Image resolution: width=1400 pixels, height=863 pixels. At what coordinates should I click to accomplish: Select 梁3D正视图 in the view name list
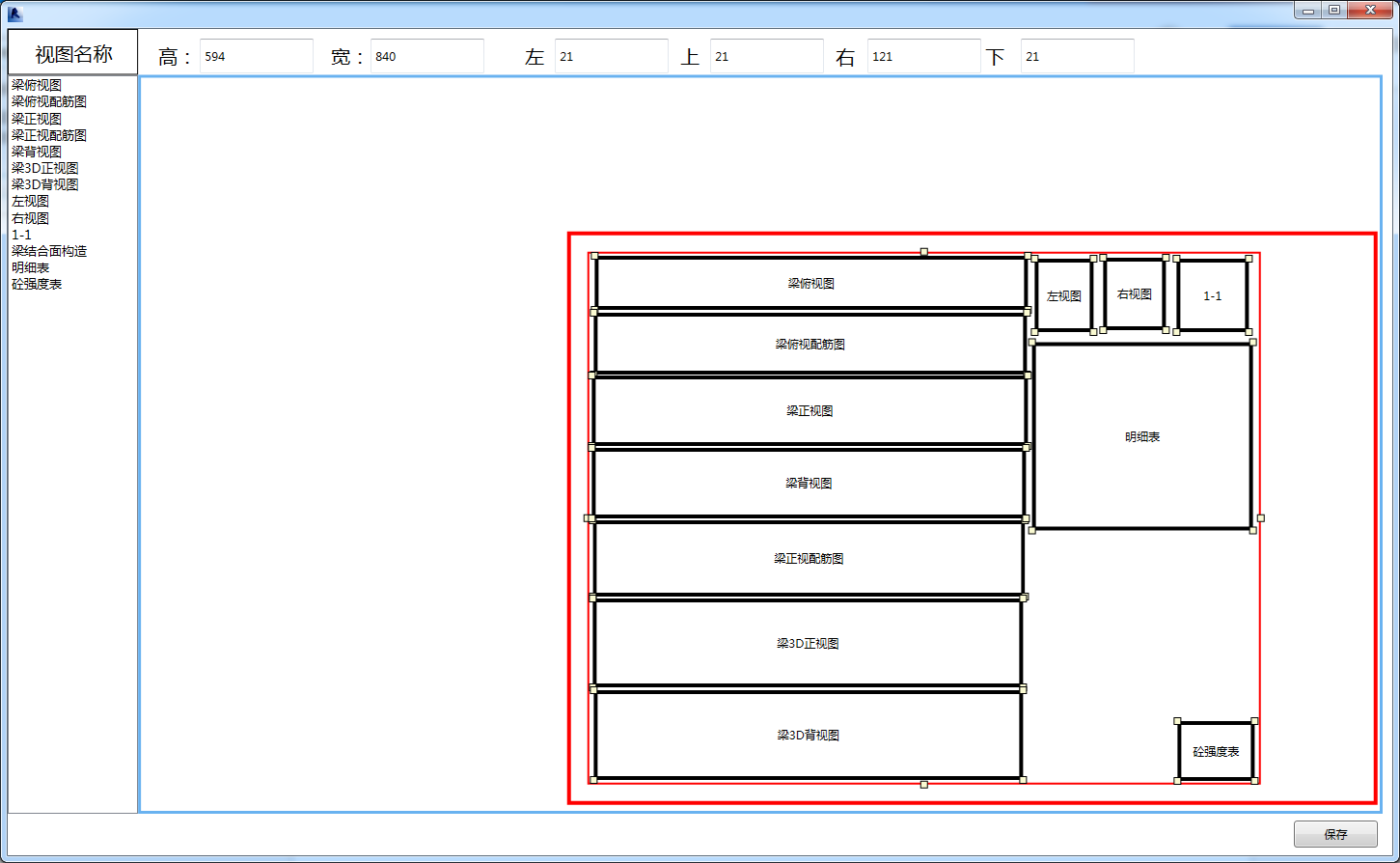(45, 168)
